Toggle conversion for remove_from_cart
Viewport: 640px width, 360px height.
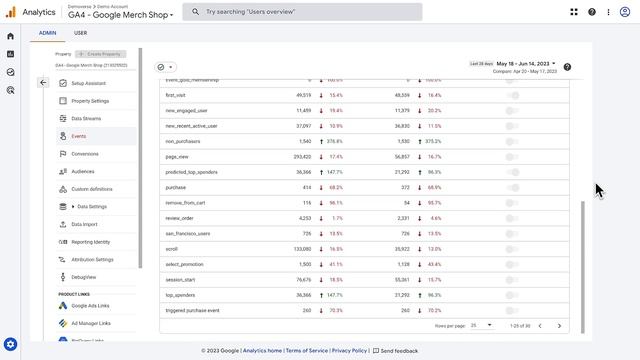(x=512, y=203)
